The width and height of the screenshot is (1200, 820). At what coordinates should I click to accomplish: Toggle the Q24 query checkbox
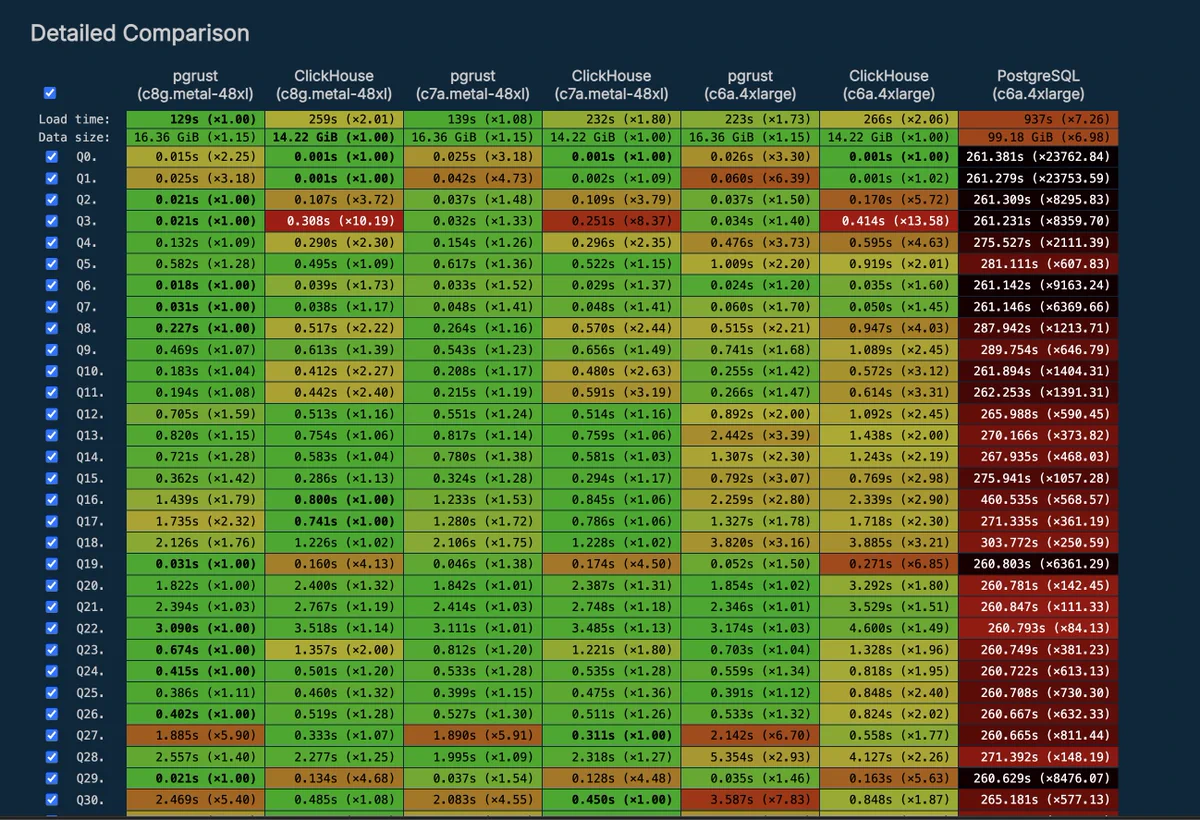tap(51, 671)
